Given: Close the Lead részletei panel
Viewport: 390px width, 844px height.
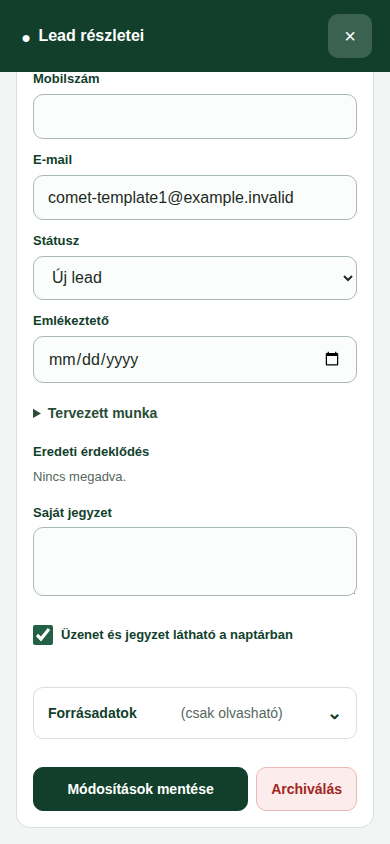Looking at the screenshot, I should pyautogui.click(x=350, y=36).
